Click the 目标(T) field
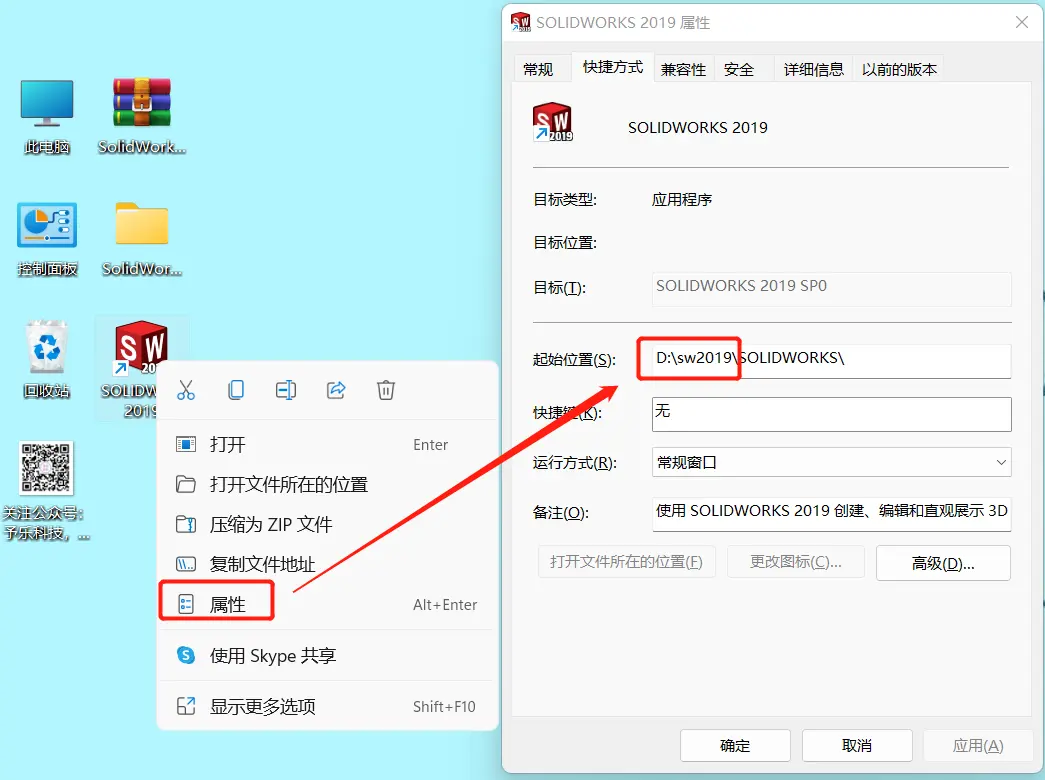 tap(831, 289)
